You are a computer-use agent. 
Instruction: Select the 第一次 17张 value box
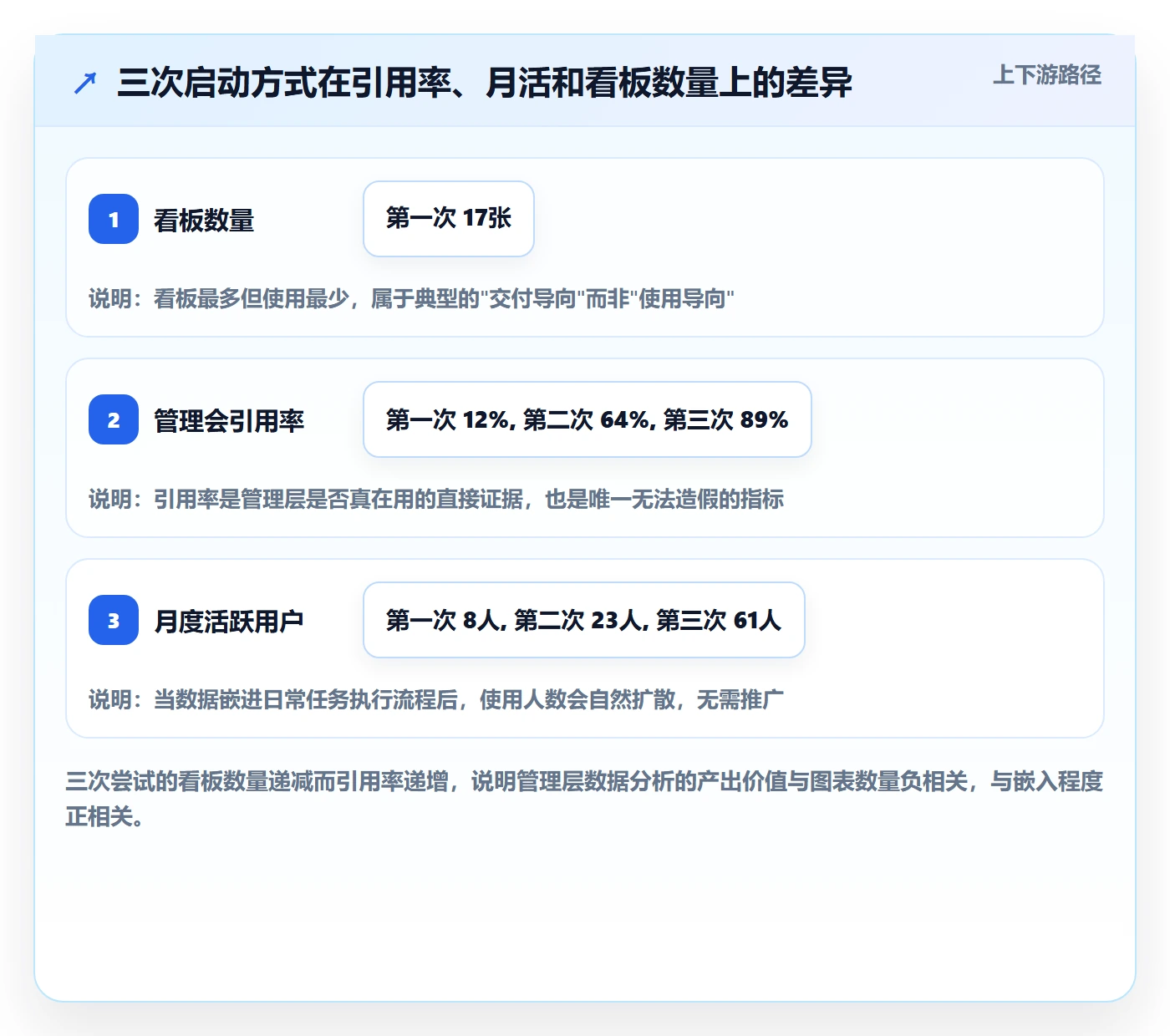pyautogui.click(x=449, y=219)
